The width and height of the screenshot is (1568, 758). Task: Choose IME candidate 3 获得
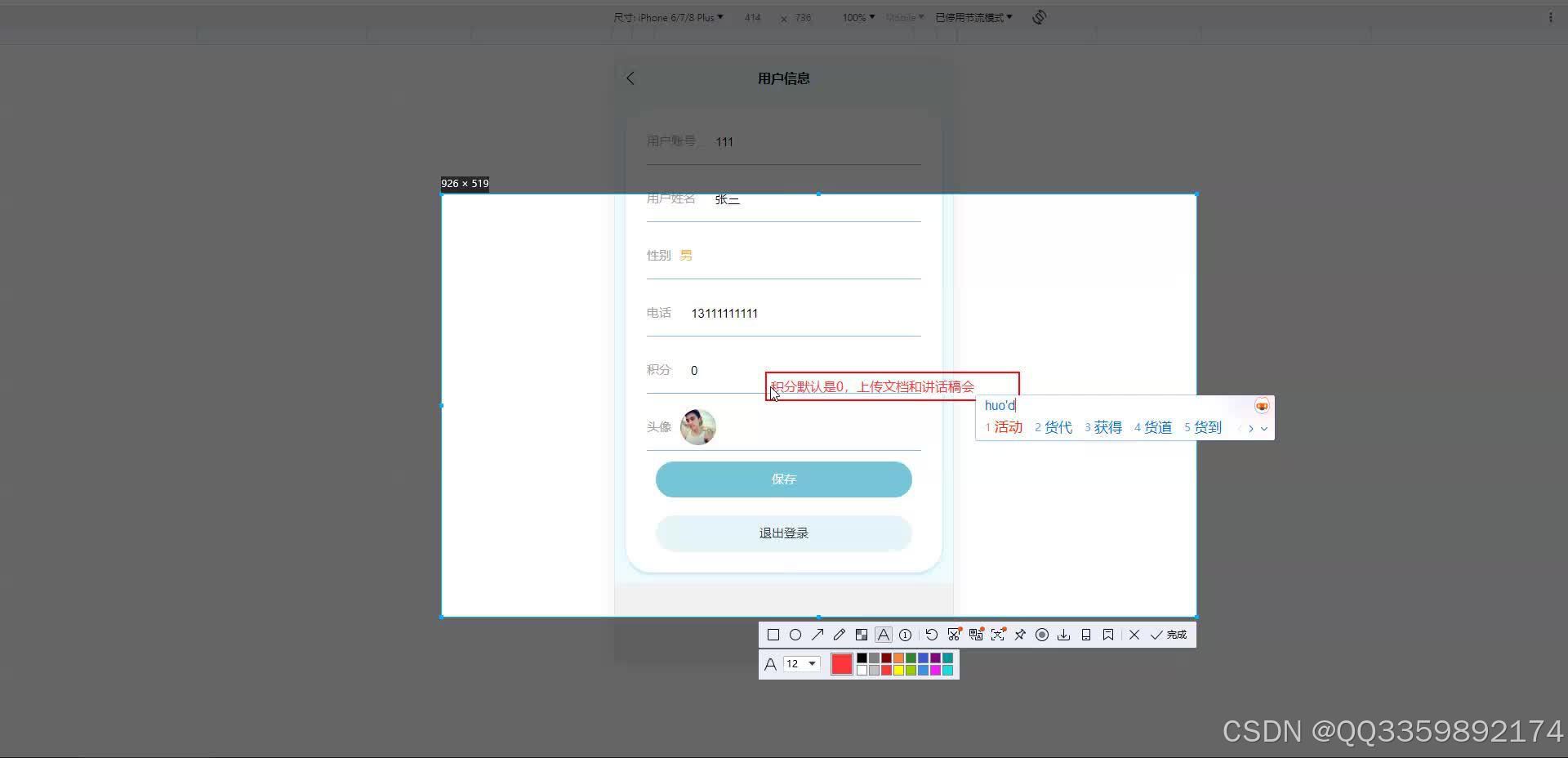click(1103, 427)
